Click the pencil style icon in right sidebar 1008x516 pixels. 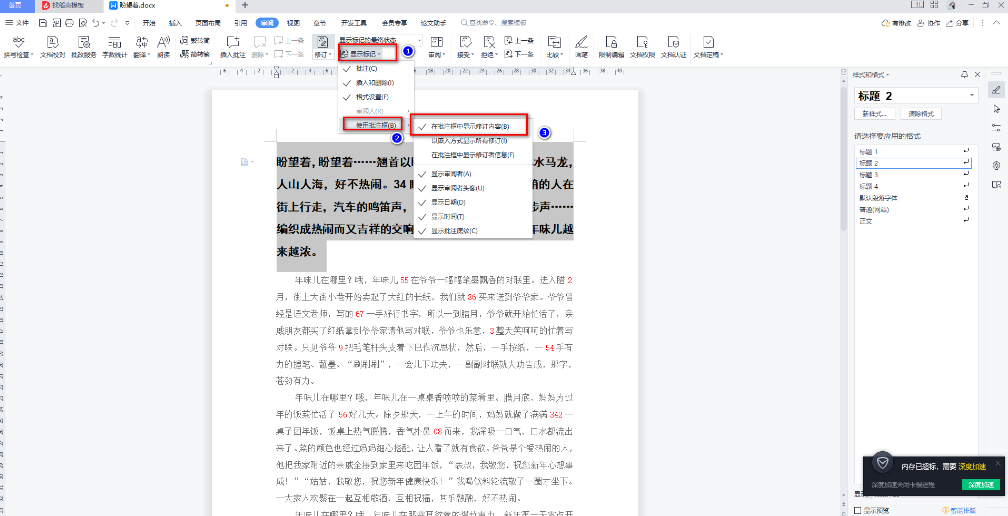pos(996,89)
